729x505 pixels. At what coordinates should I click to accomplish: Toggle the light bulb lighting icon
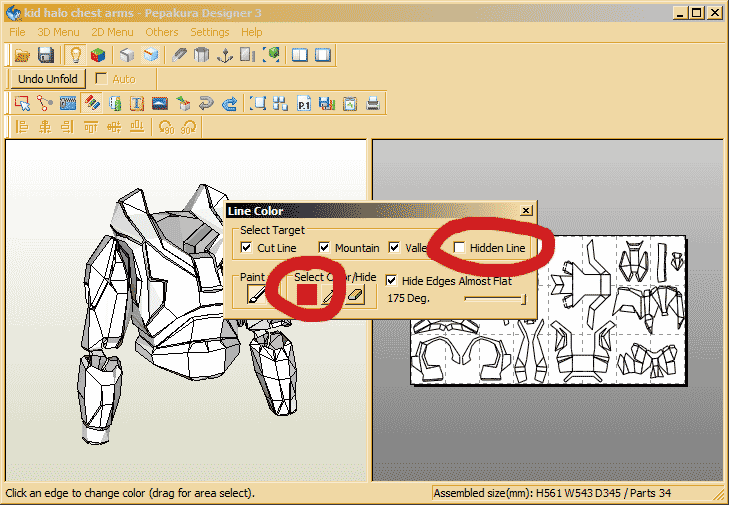75,55
